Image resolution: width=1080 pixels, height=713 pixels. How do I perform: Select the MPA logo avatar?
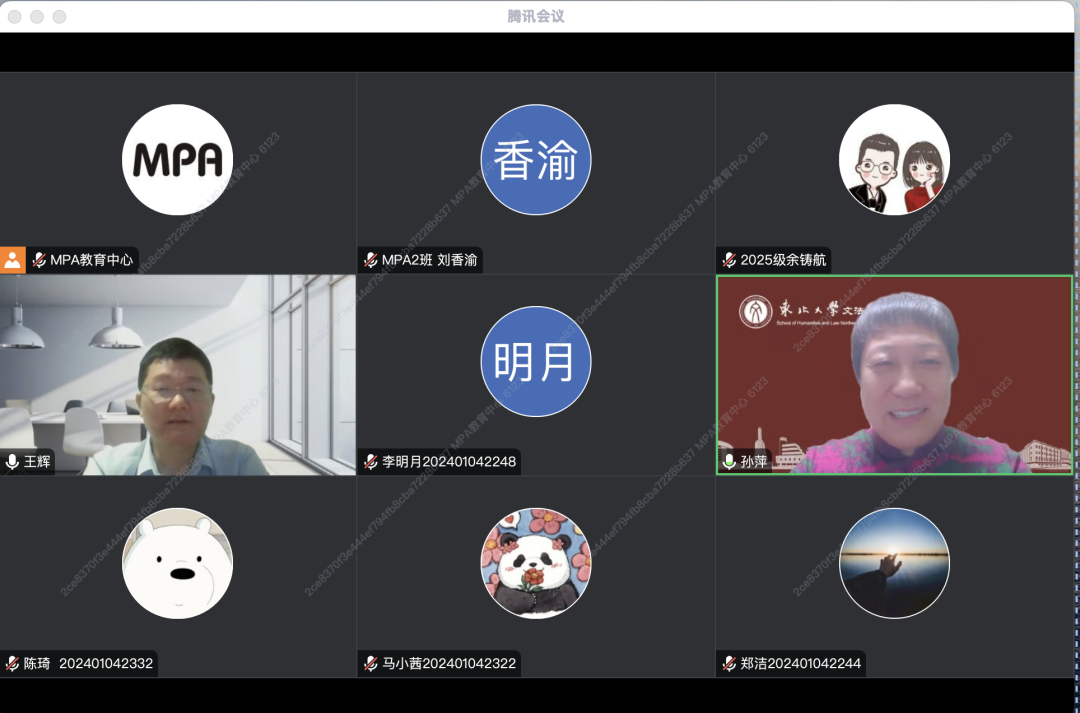tap(177, 160)
